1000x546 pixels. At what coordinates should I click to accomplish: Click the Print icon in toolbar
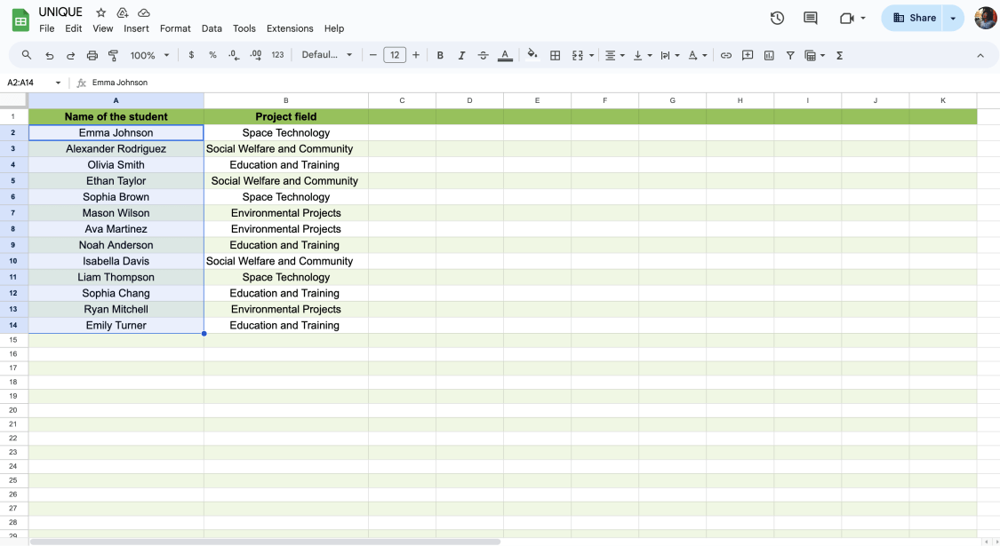click(92, 56)
